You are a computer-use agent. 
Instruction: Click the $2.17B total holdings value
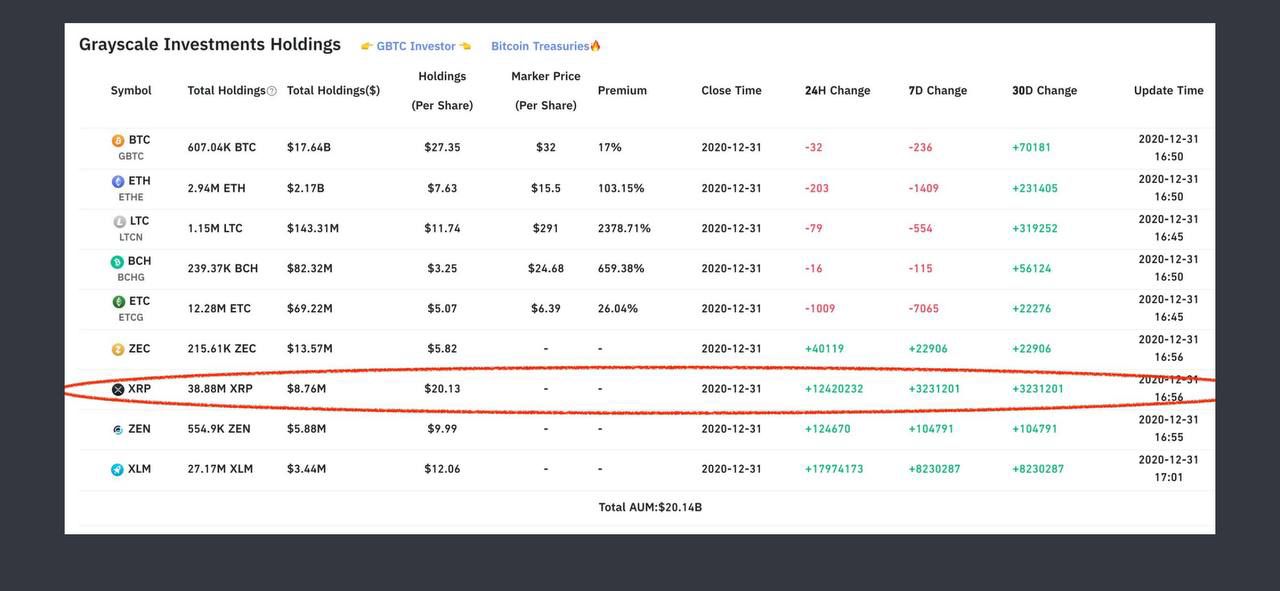[x=306, y=188]
